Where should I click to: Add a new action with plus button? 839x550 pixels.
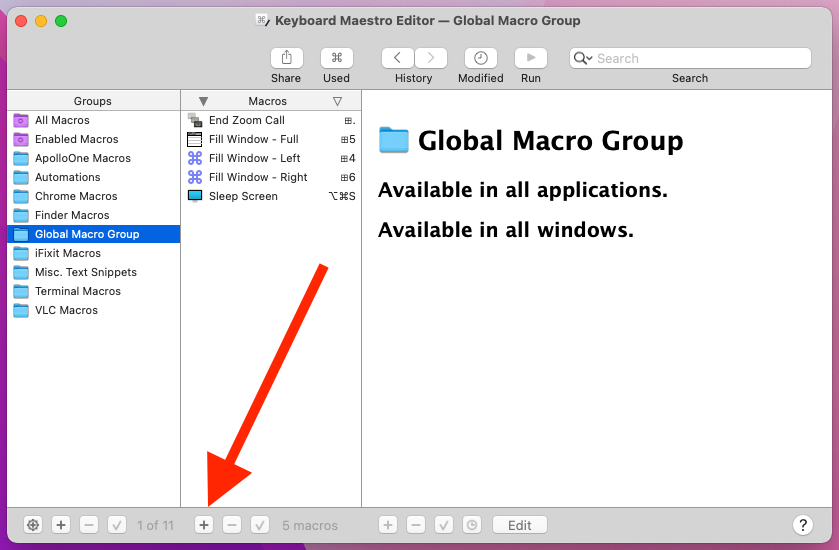[388, 525]
